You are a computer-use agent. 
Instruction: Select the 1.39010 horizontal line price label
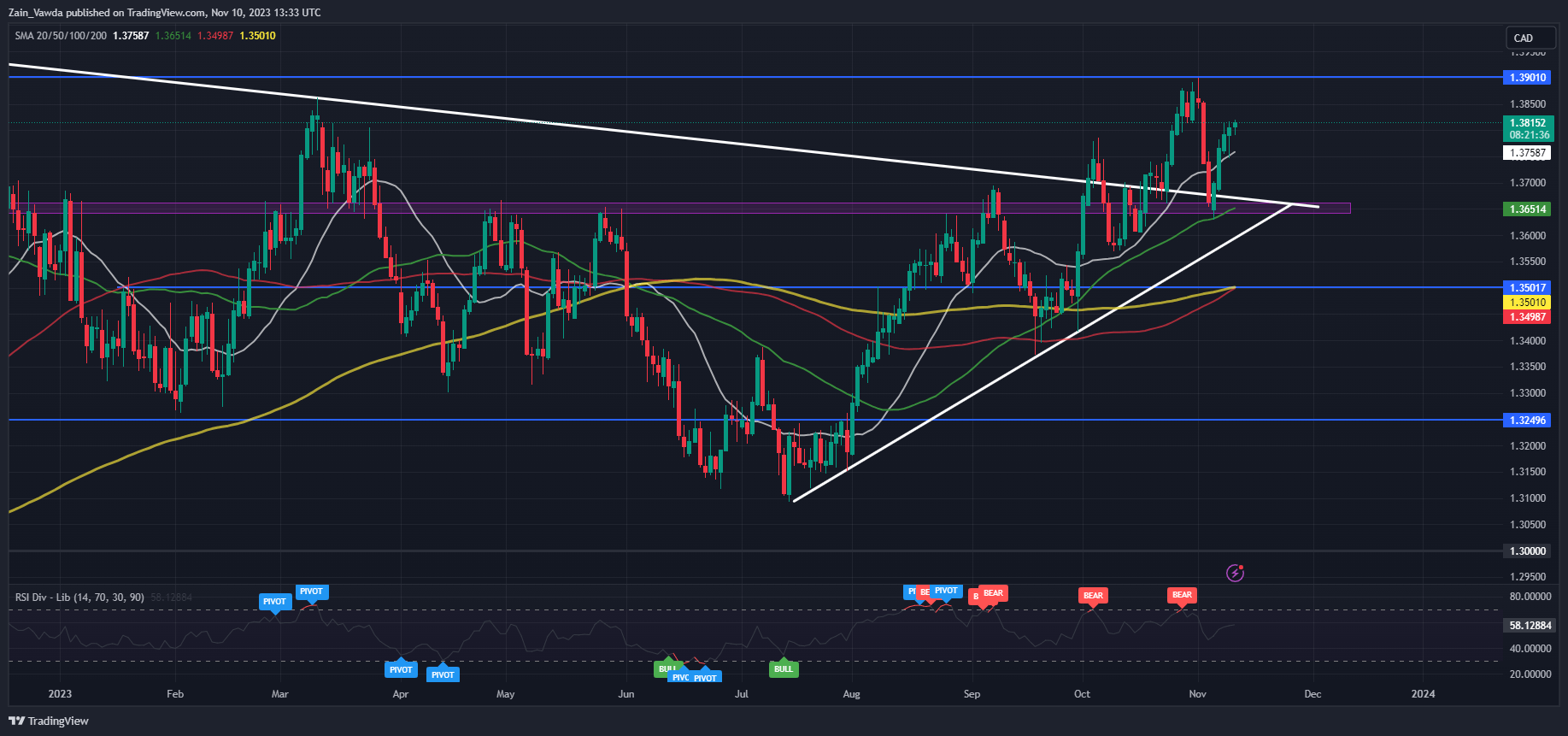pos(1528,77)
